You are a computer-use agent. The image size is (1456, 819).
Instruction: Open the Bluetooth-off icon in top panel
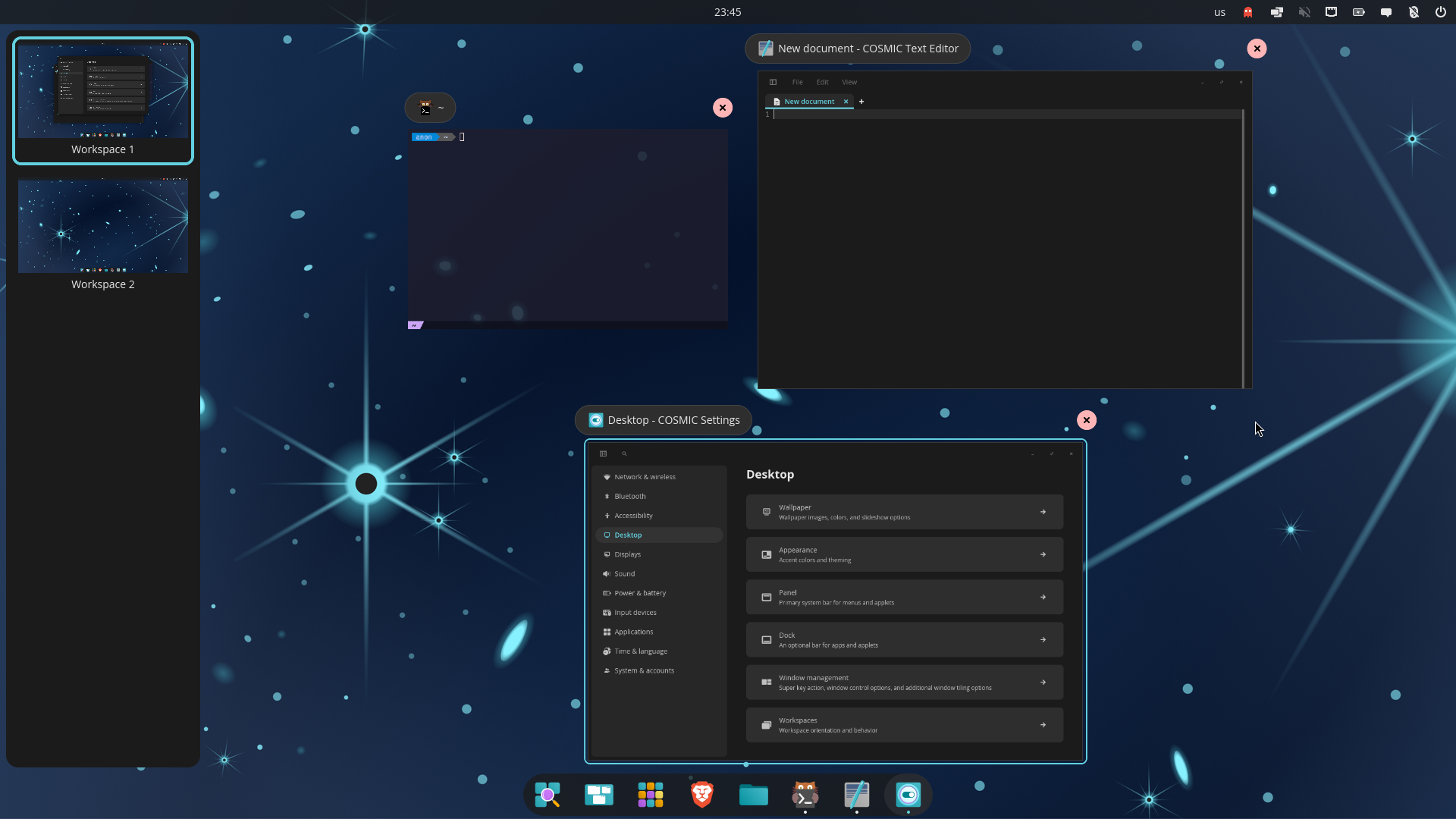(1414, 12)
